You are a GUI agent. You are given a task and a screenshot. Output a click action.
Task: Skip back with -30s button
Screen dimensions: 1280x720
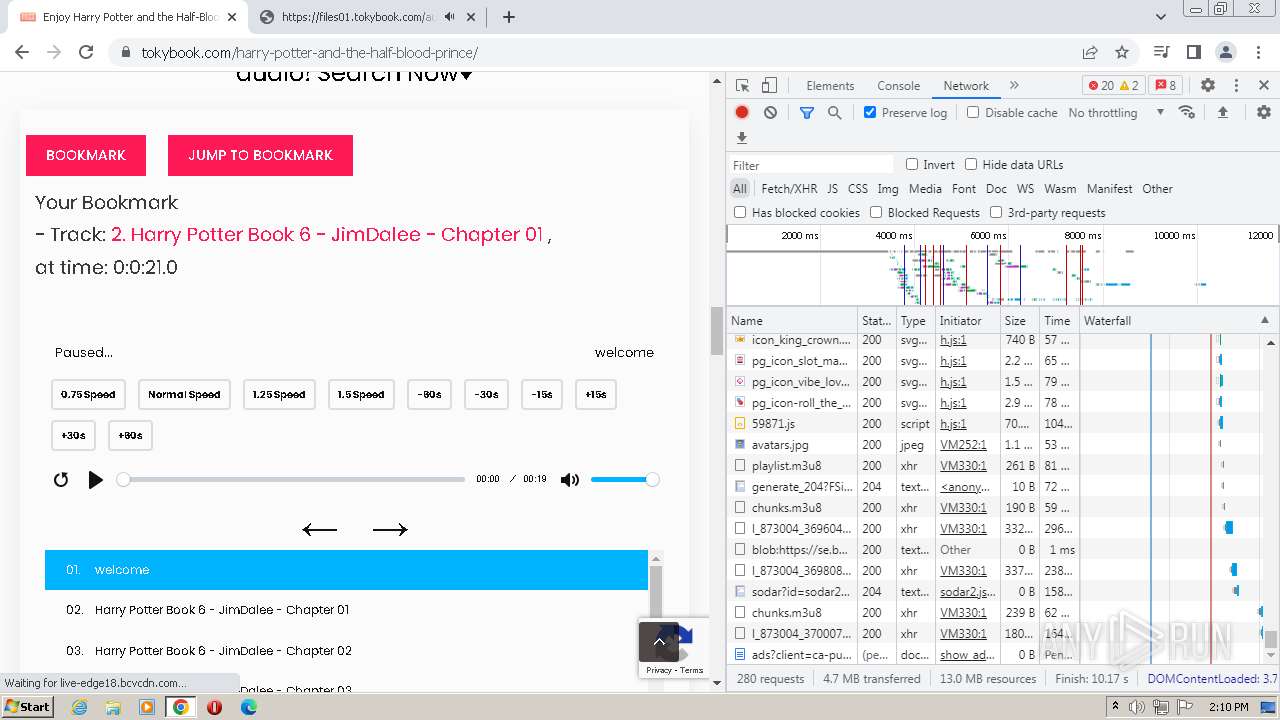(x=486, y=395)
